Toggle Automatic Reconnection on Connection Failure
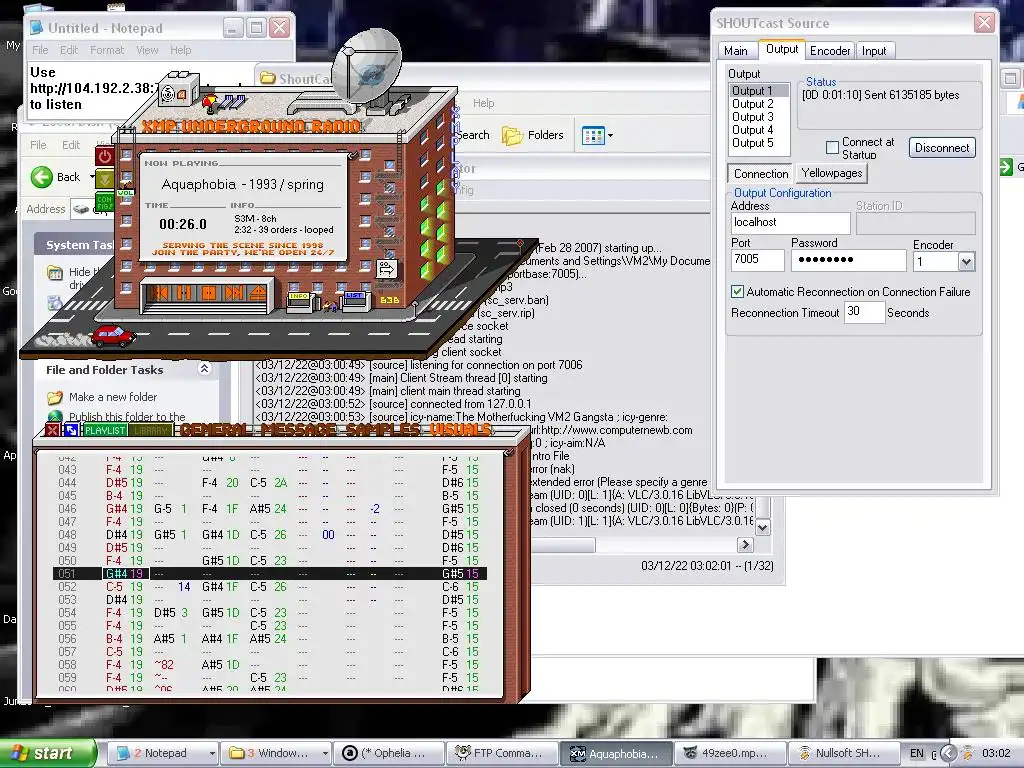 (x=737, y=291)
